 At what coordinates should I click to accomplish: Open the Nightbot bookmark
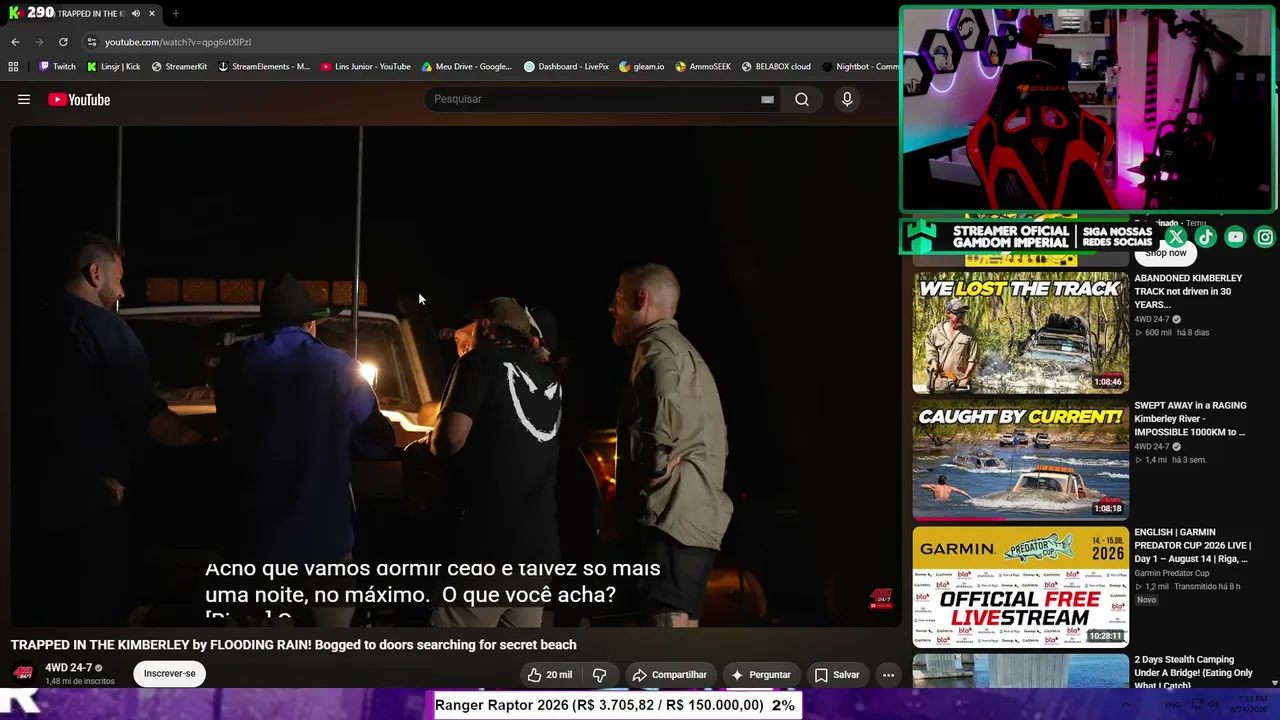click(x=860, y=67)
